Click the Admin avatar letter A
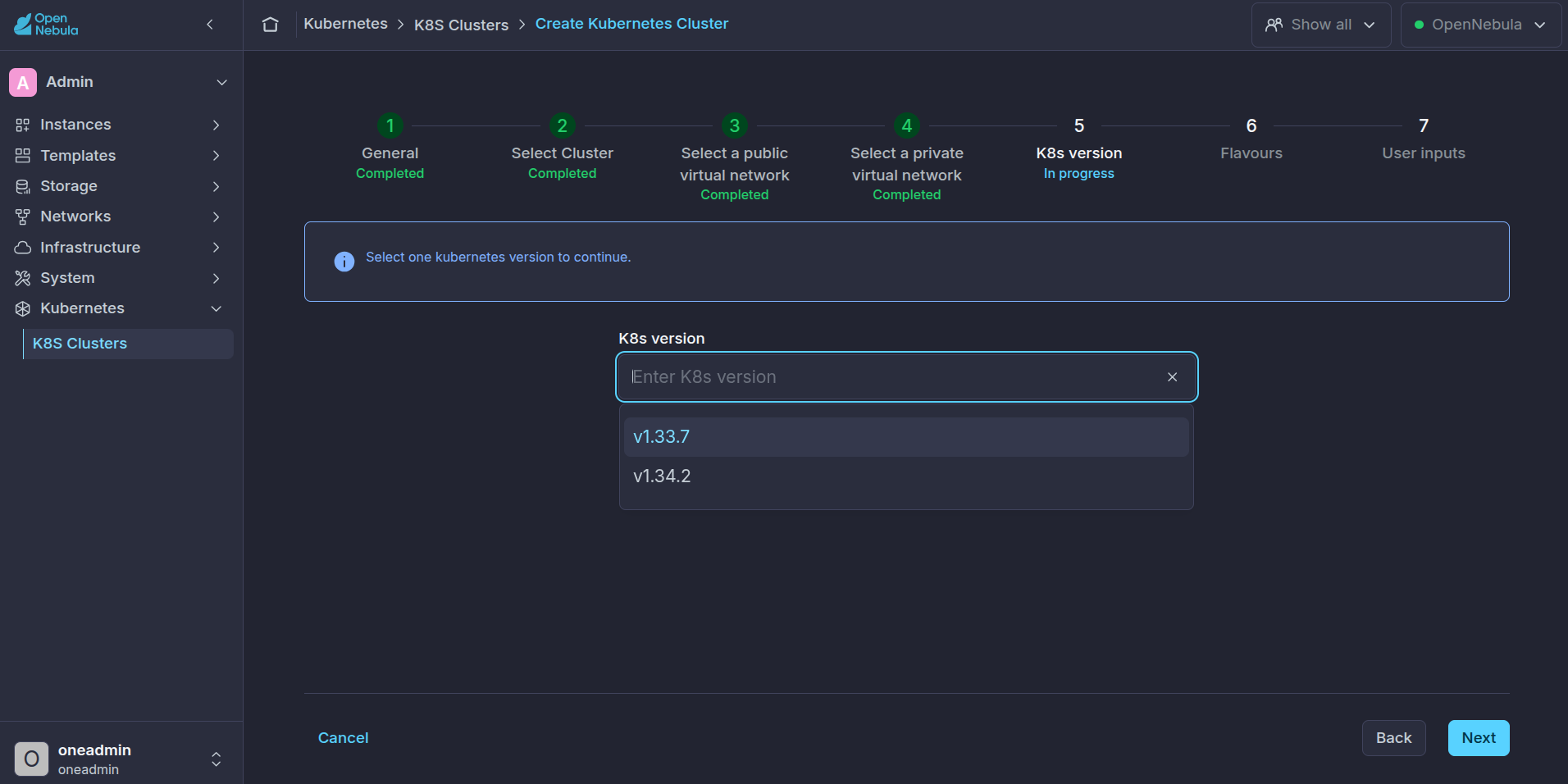The image size is (1568, 784). pos(23,82)
